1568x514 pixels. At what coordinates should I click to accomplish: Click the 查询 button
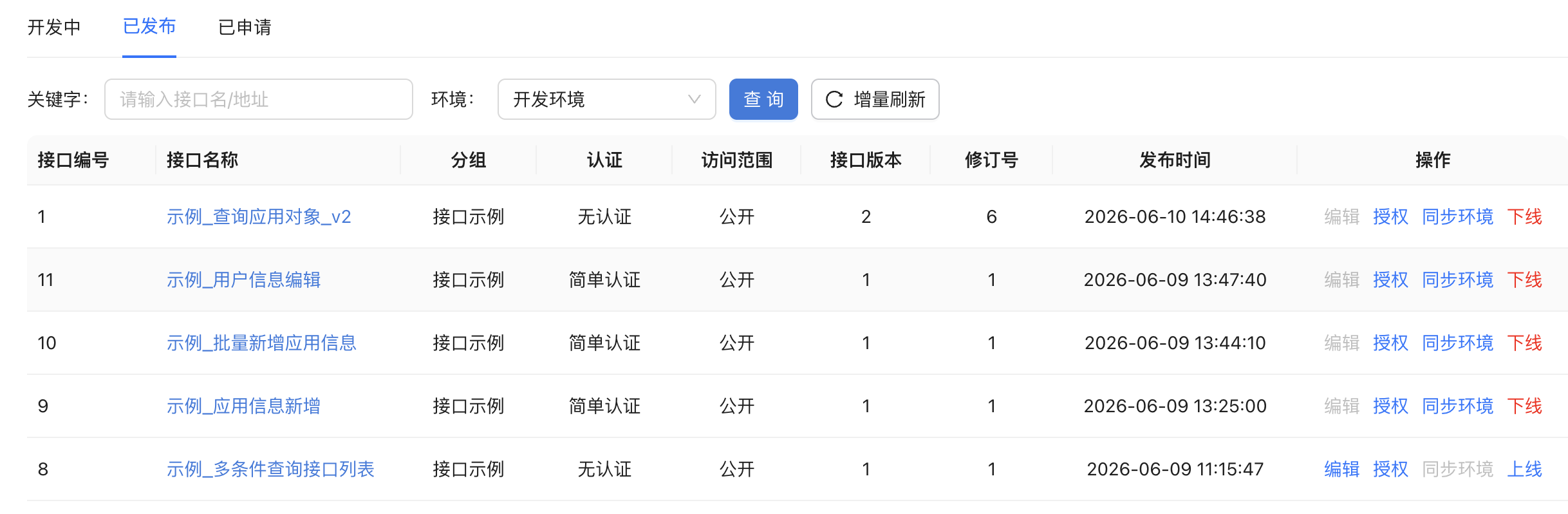763,99
